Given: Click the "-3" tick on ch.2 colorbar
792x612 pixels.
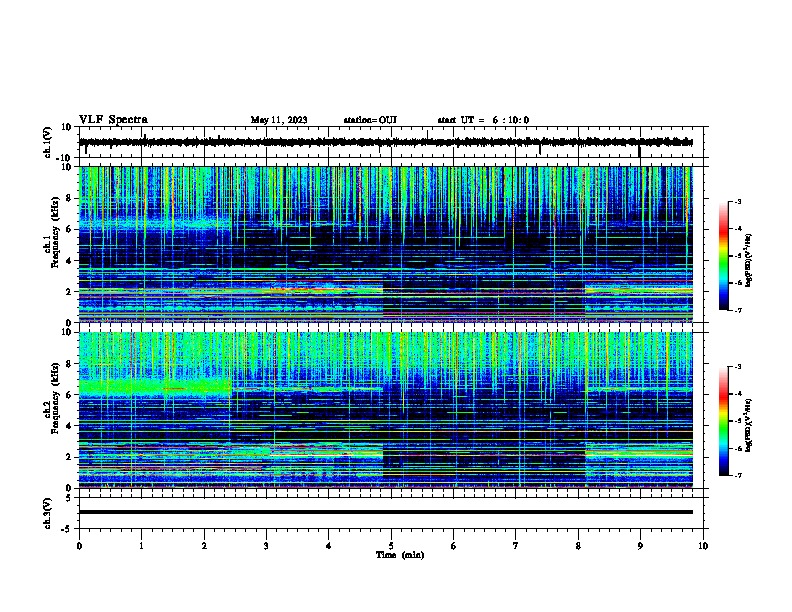Looking at the screenshot, I should (x=738, y=367).
